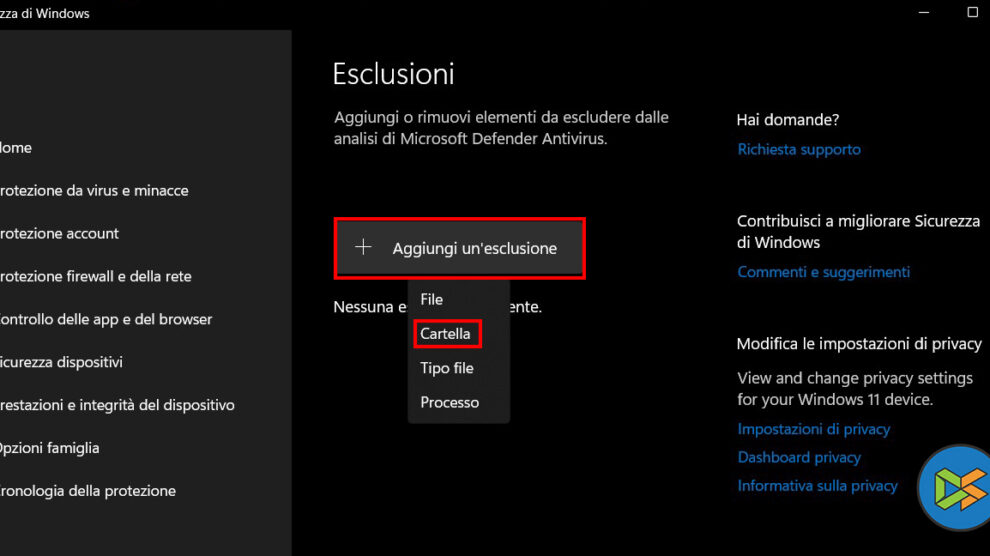Pick Tipo file exclusion option
The image size is (990, 556).
447,368
